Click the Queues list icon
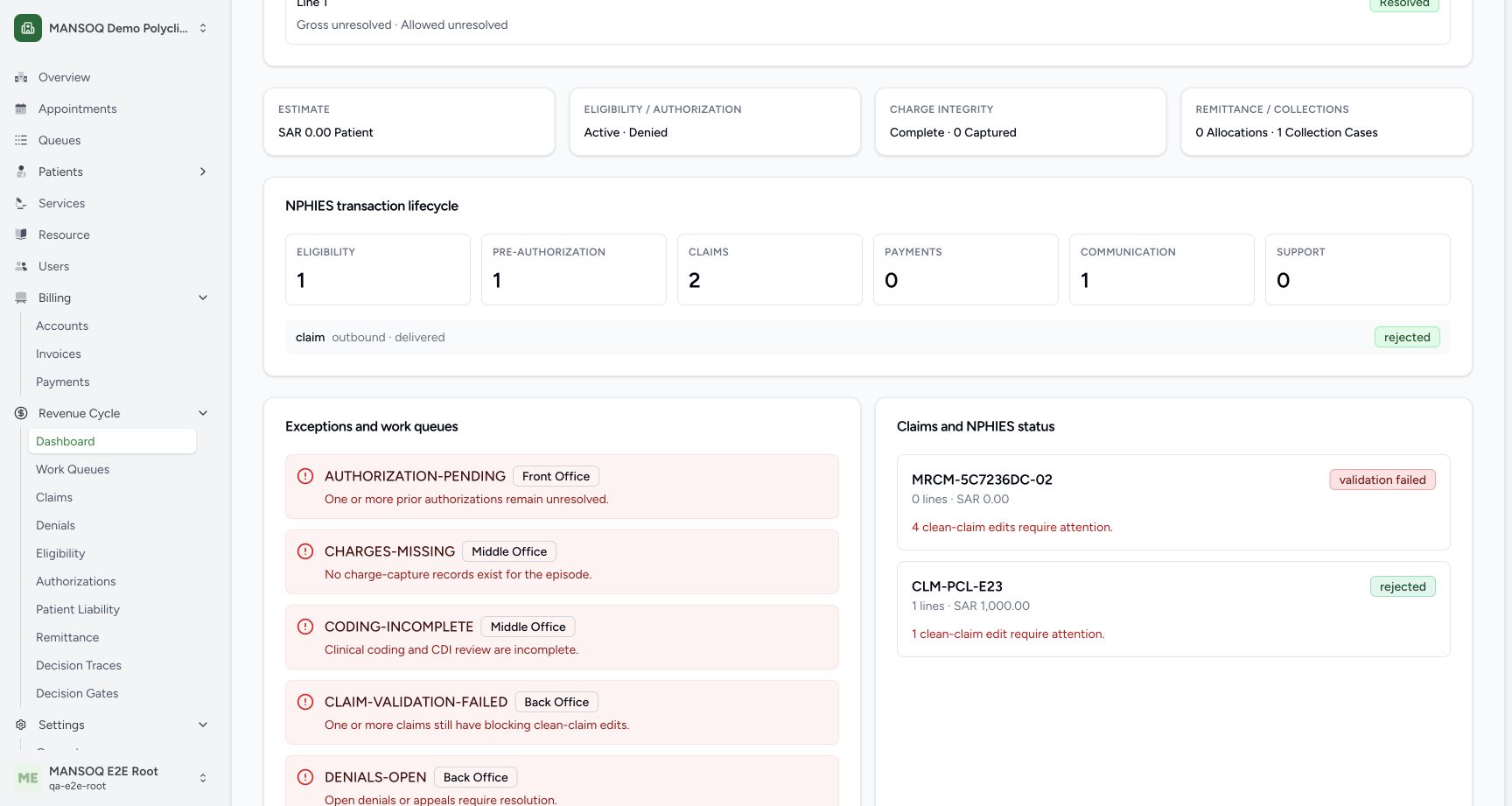 pos(21,140)
